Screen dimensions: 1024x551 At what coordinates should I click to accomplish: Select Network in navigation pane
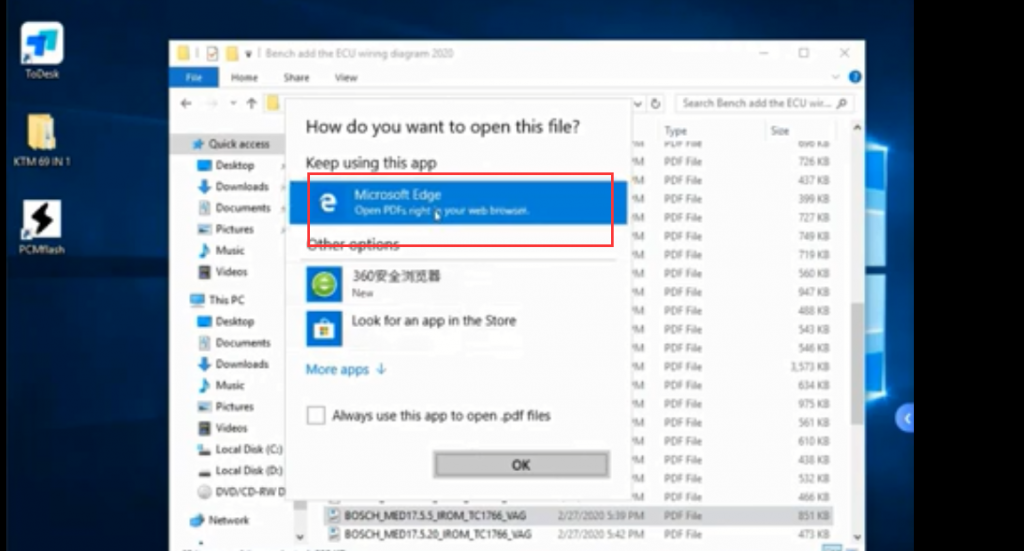point(228,520)
